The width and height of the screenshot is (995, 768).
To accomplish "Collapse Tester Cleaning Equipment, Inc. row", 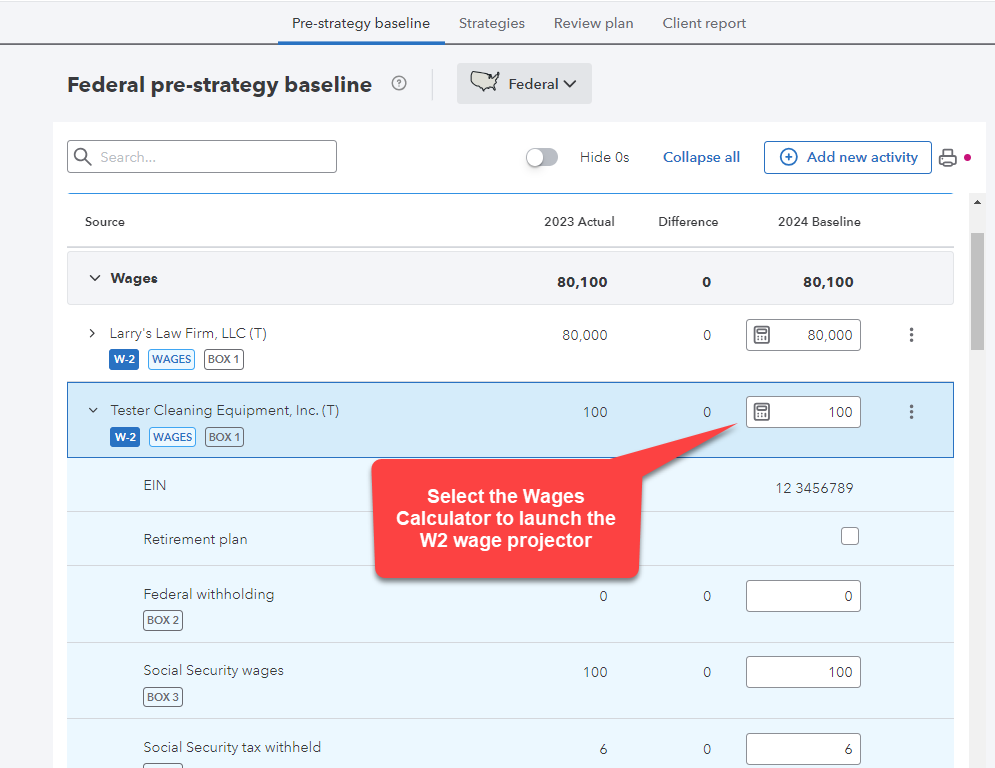I will tap(93, 410).
